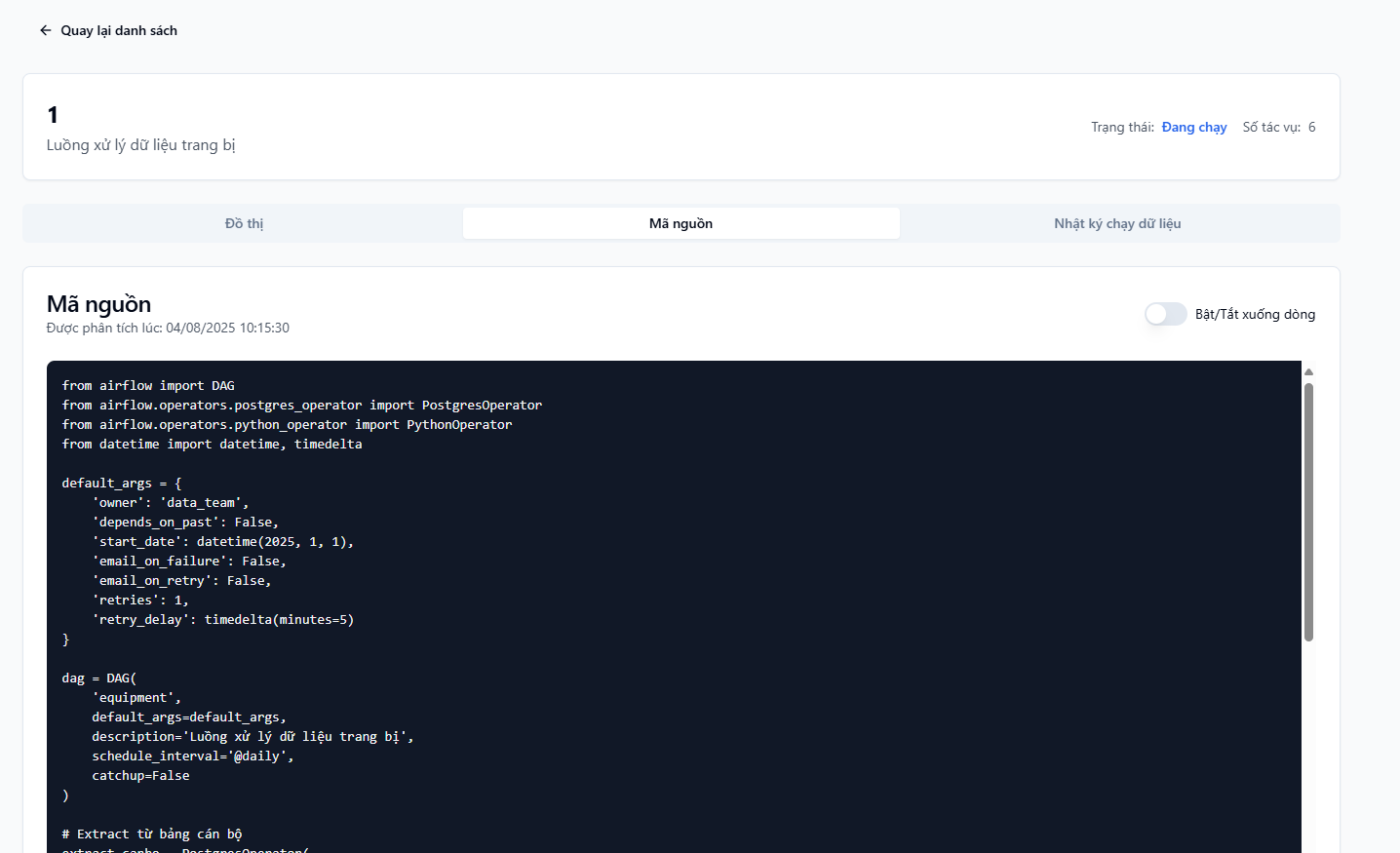Click the code scrollbar up arrow

[x=1308, y=371]
